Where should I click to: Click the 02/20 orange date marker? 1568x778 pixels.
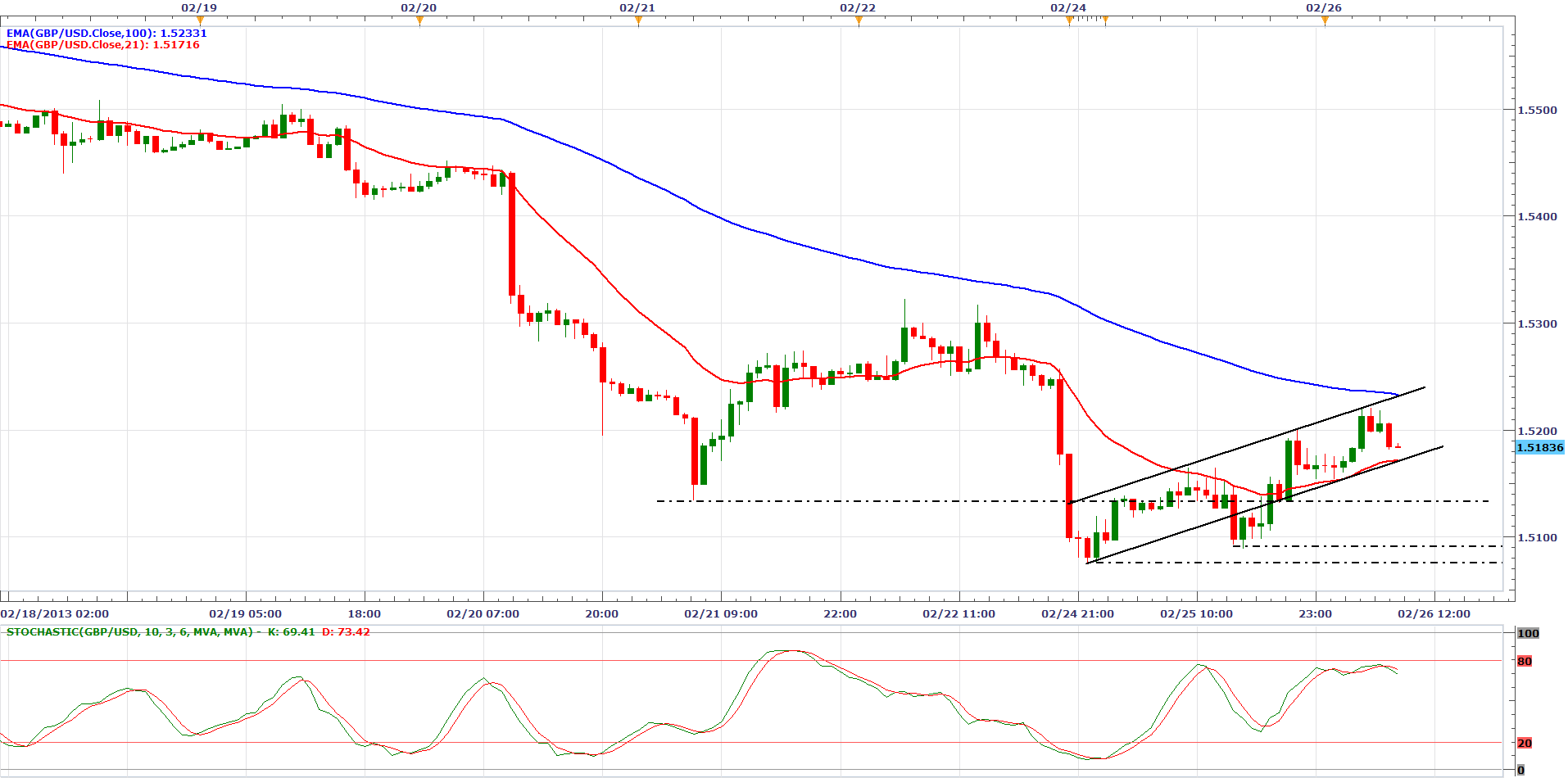[419, 20]
